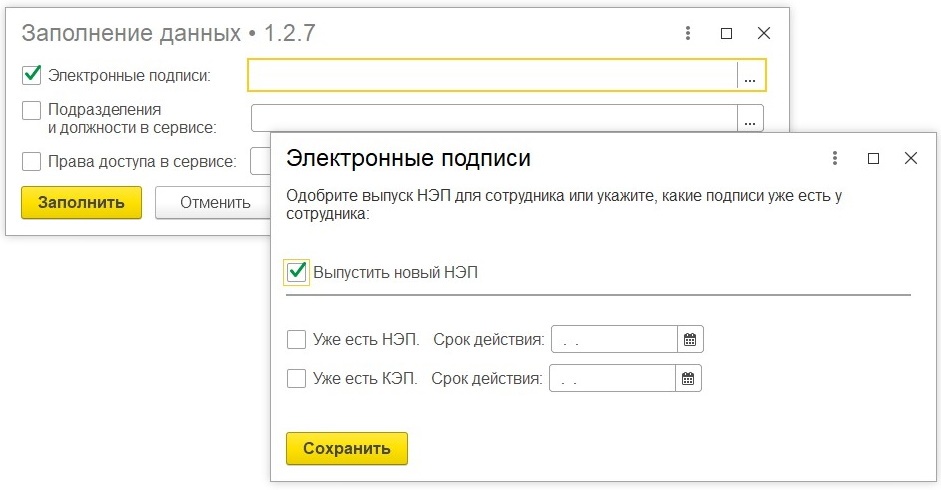
Task: Open calendar picker for НЭП validity date
Action: click(x=690, y=339)
